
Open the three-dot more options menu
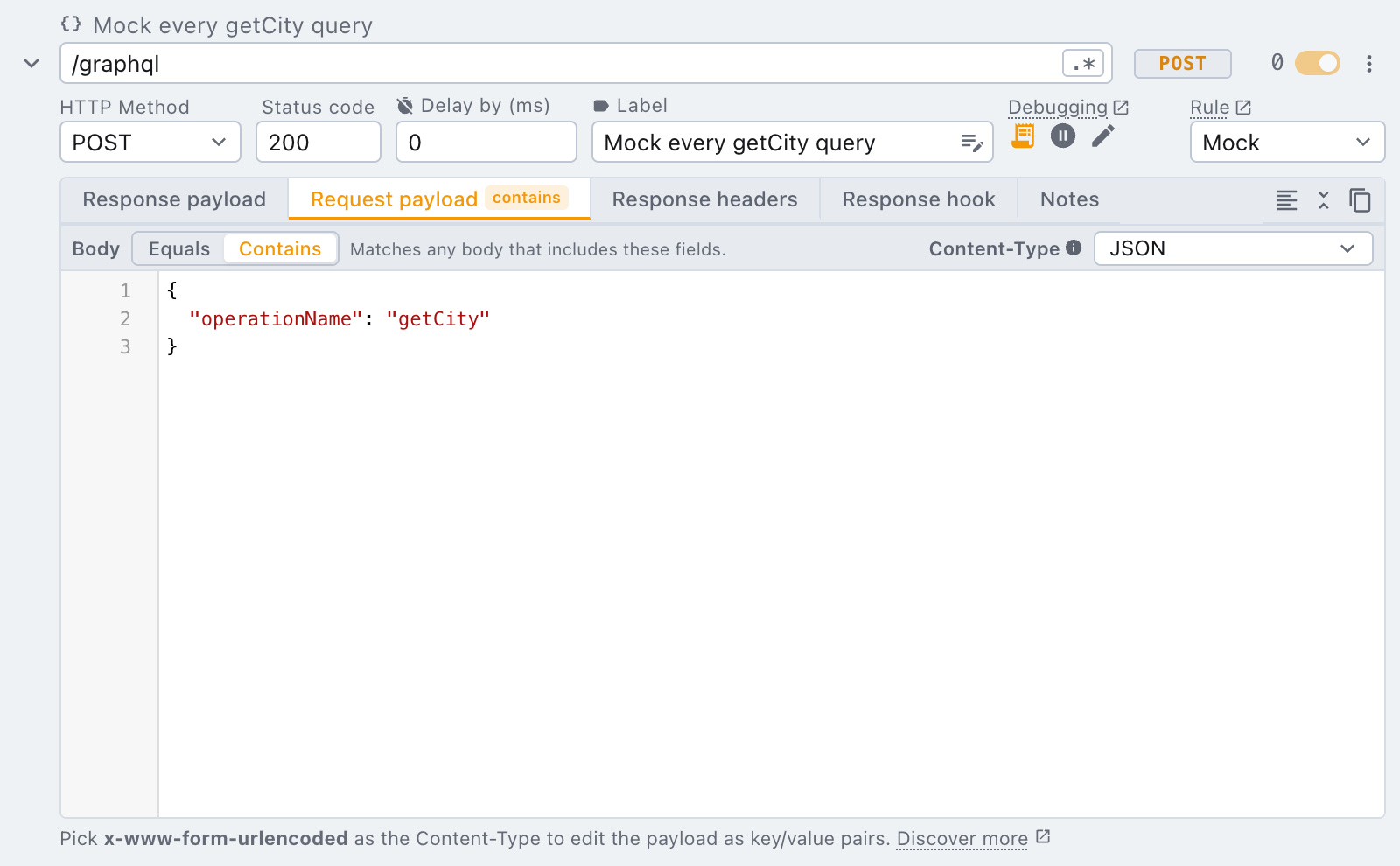click(1369, 64)
